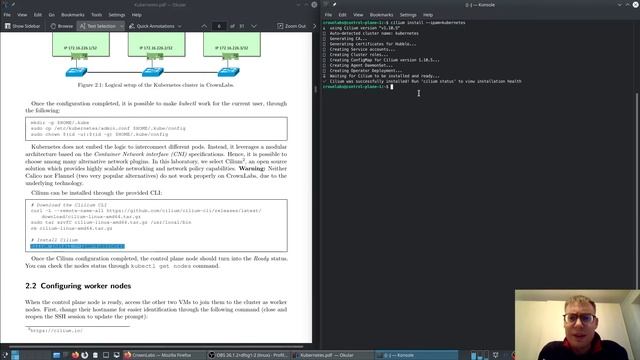This screenshot has height=360, width=640.
Task: Click the 'mkdir -p $HOME/.kube' code line
Action: point(60,122)
